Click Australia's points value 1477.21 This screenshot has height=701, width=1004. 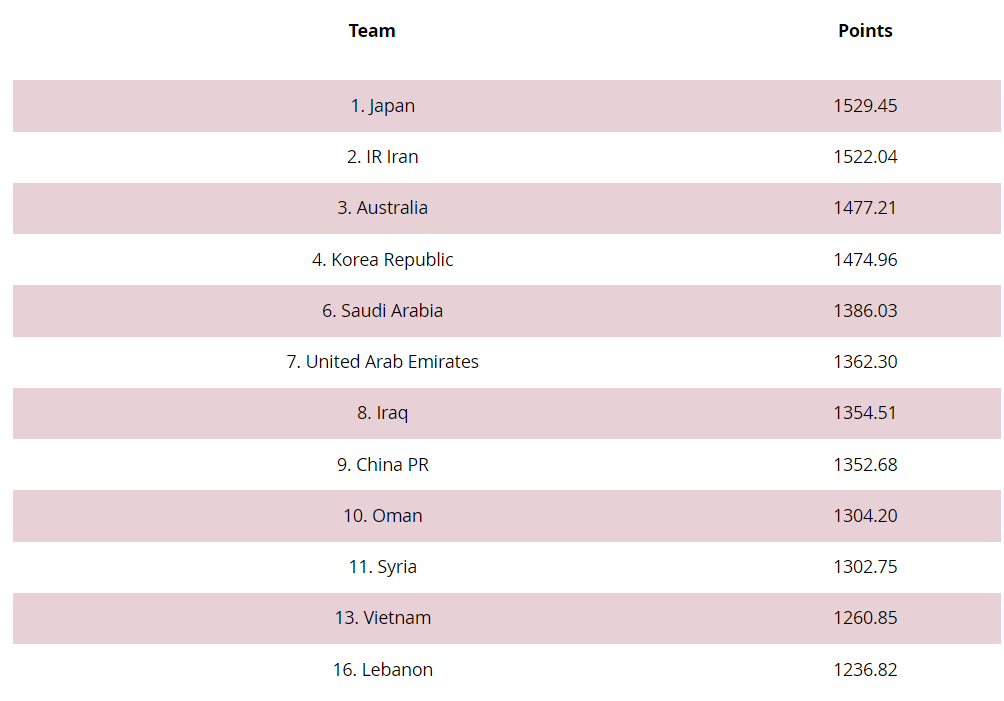865,208
